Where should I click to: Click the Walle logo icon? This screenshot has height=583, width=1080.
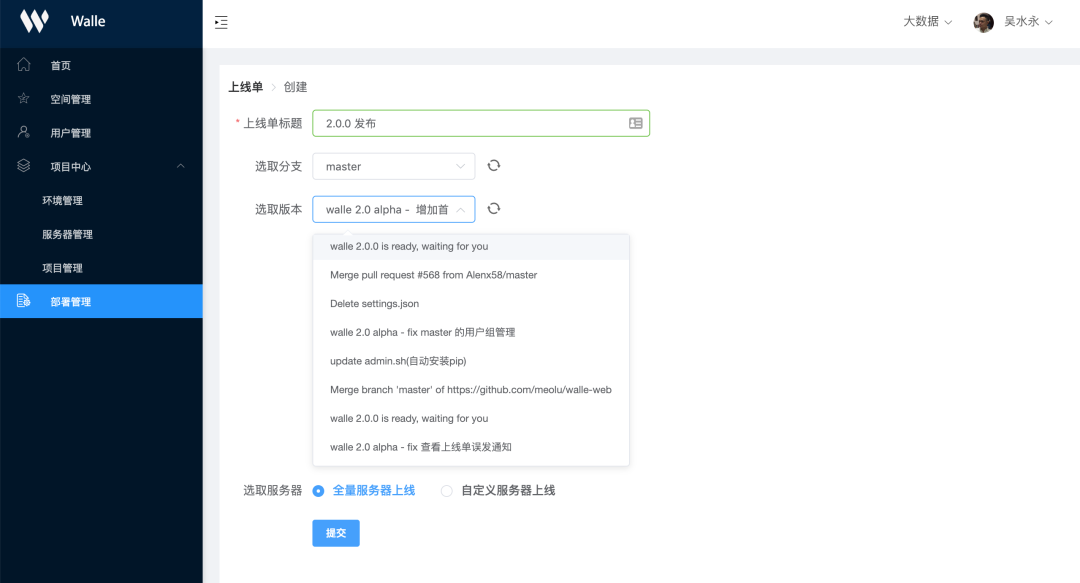tap(34, 21)
